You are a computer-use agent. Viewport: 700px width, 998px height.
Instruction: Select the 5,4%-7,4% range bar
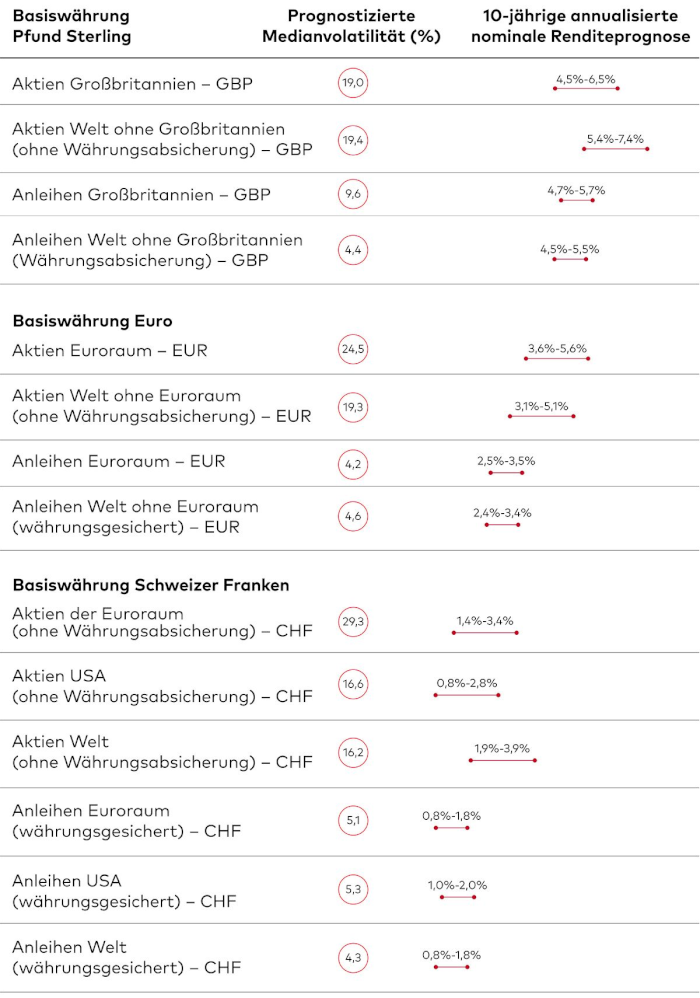point(615,148)
